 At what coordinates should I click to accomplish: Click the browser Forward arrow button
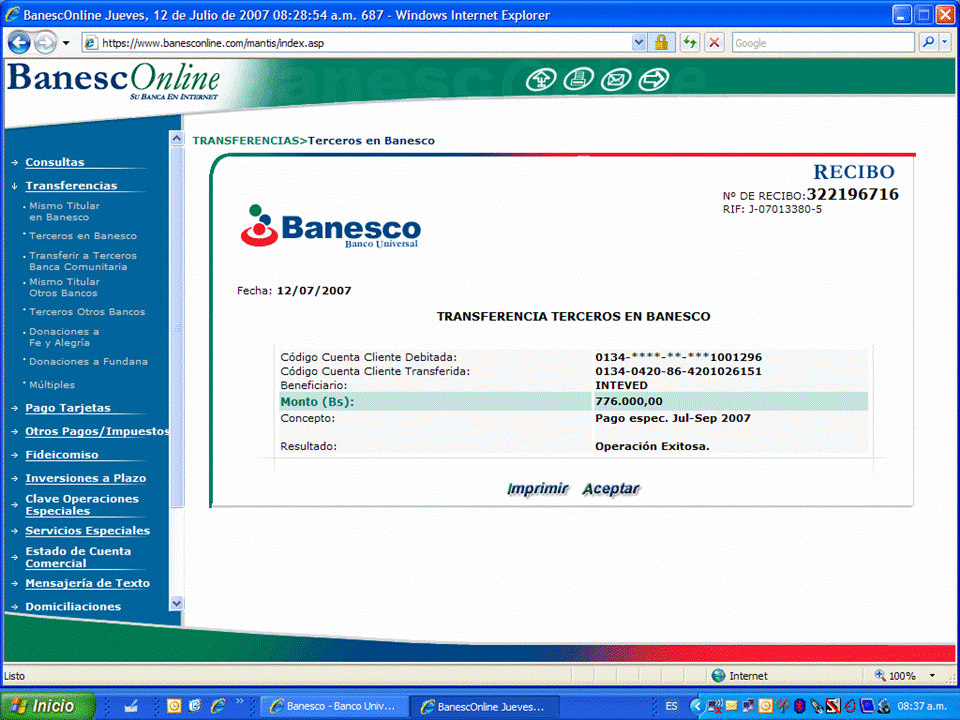(x=45, y=43)
